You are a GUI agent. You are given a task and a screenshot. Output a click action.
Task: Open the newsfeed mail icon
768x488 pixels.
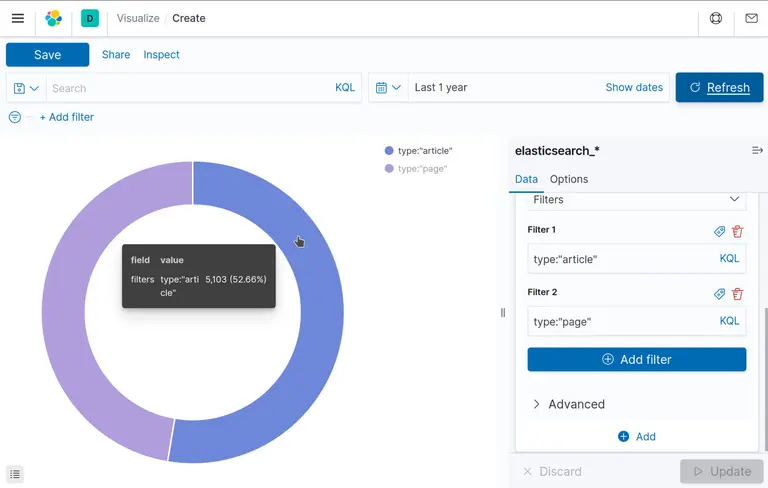click(x=751, y=18)
